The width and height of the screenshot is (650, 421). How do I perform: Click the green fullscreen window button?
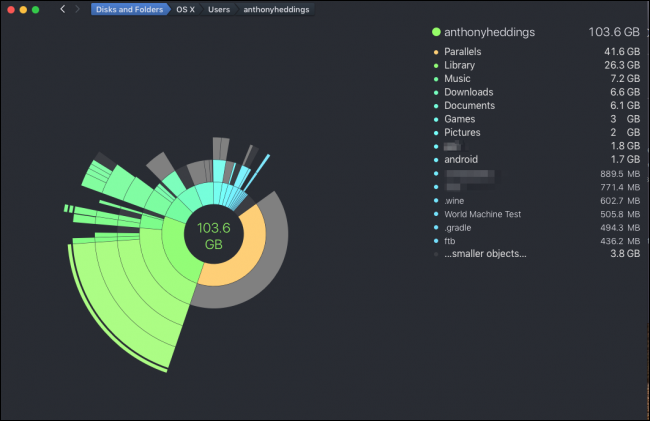(36, 9)
